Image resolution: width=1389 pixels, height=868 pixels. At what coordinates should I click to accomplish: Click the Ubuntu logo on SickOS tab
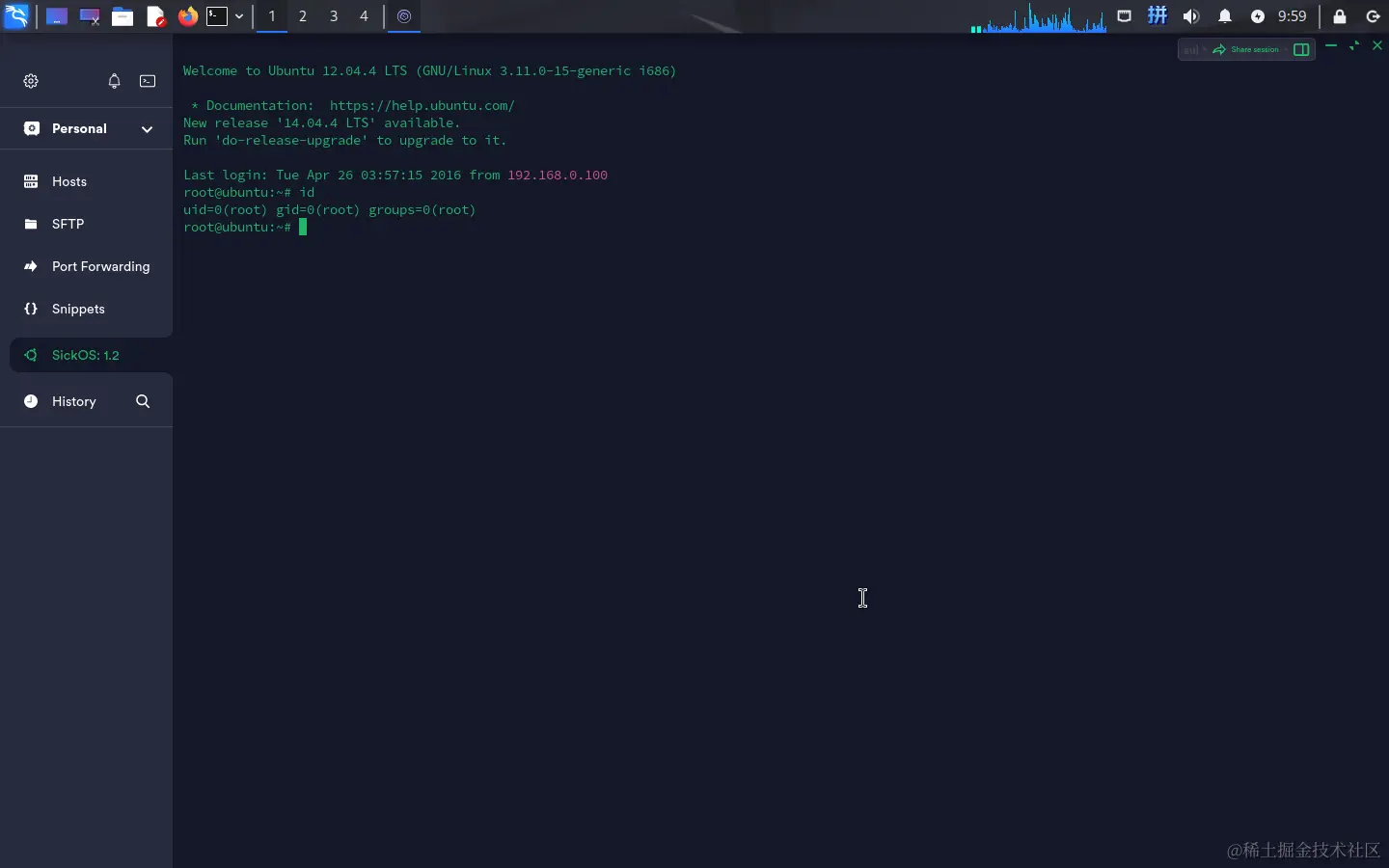tap(31, 355)
